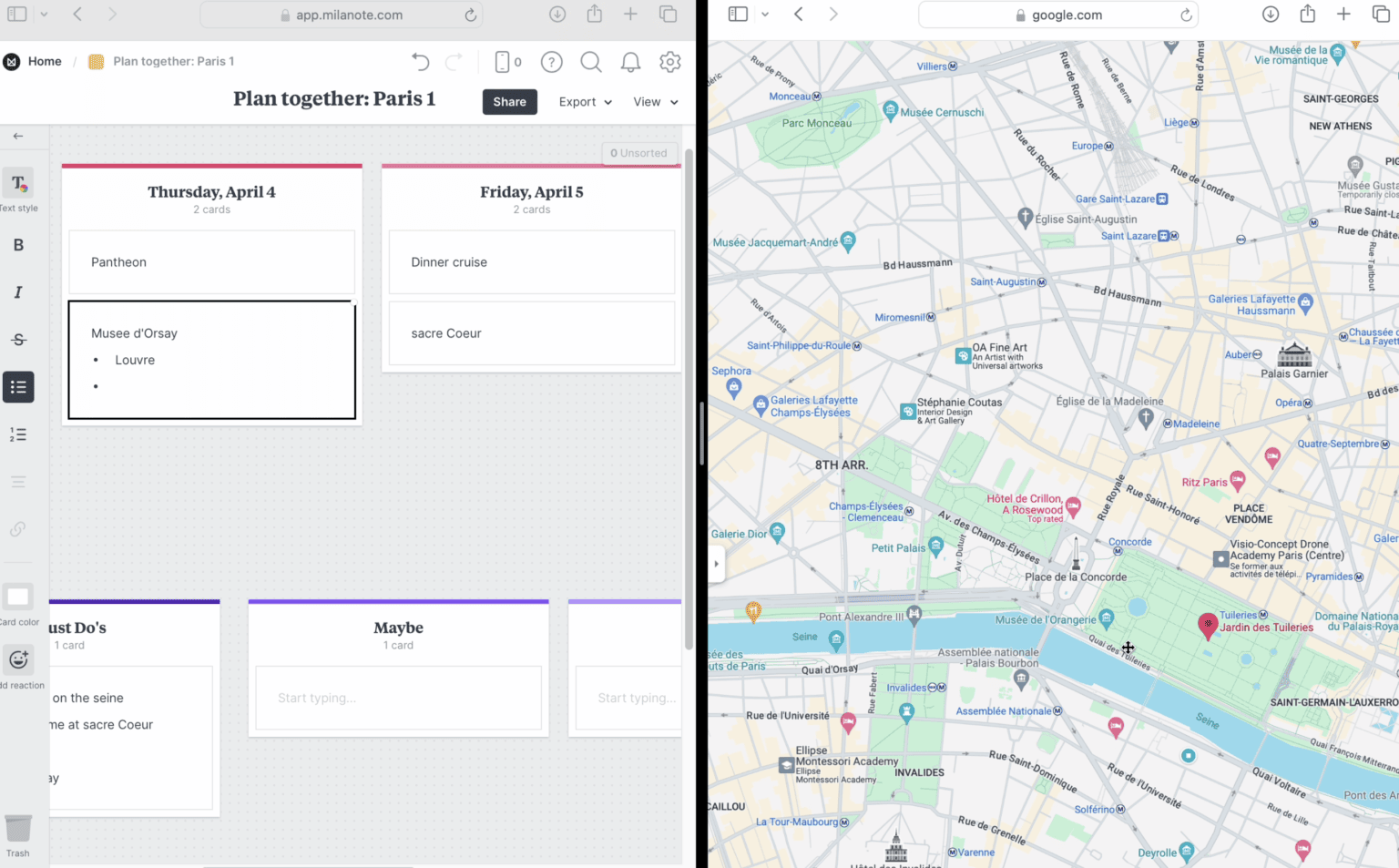Viewport: 1399px width, 868px height.
Task: Toggle italic formatting in Milanote
Action: tap(18, 292)
